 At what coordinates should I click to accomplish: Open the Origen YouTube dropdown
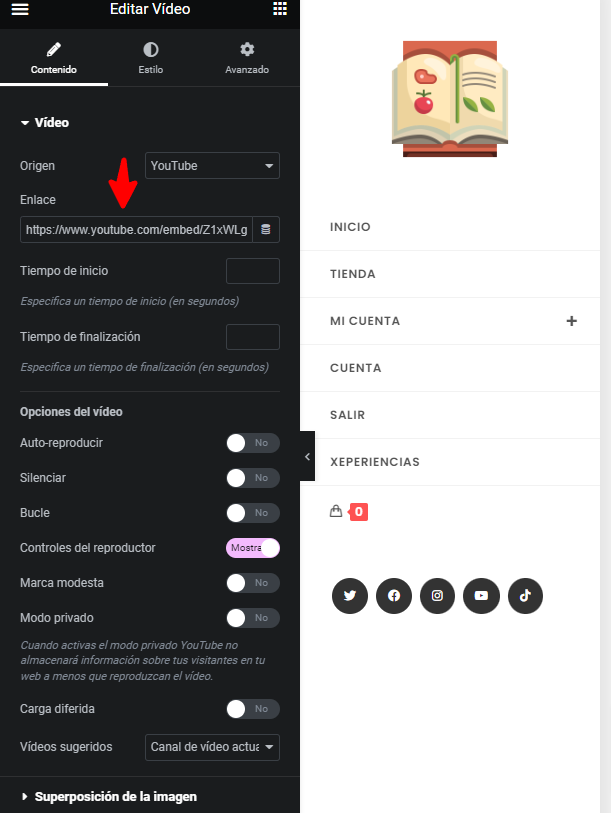pos(212,165)
